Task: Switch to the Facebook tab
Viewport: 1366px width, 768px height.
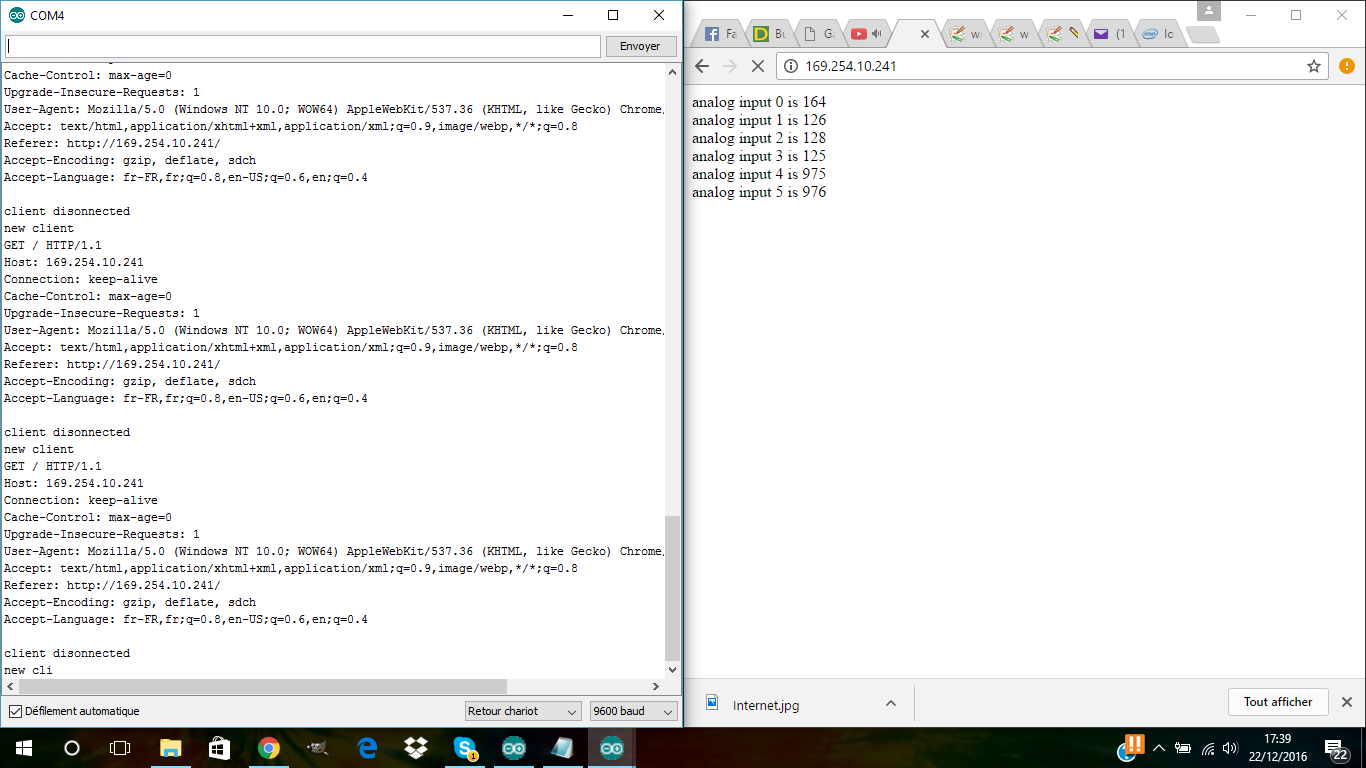Action: pos(719,34)
